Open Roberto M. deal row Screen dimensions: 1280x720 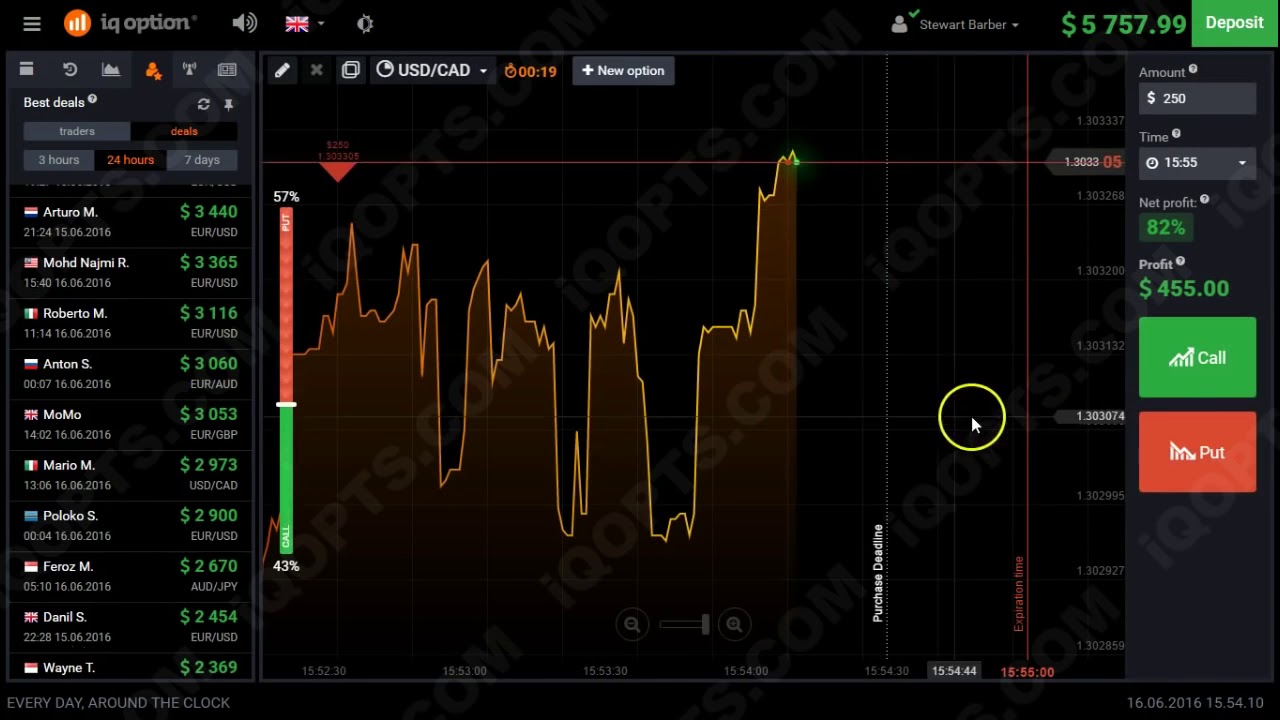pos(130,323)
